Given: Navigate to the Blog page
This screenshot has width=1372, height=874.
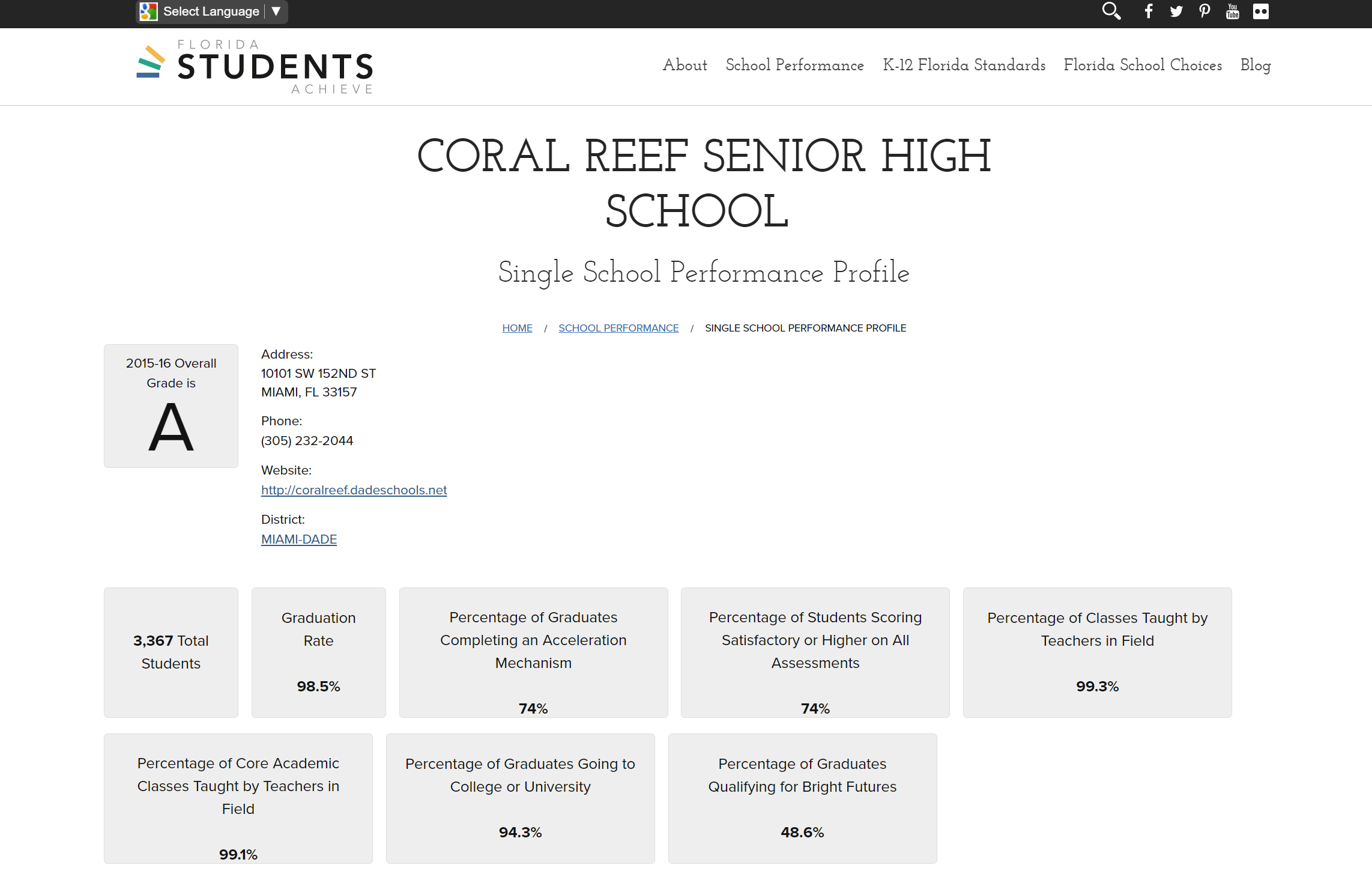Looking at the screenshot, I should tap(1255, 65).
